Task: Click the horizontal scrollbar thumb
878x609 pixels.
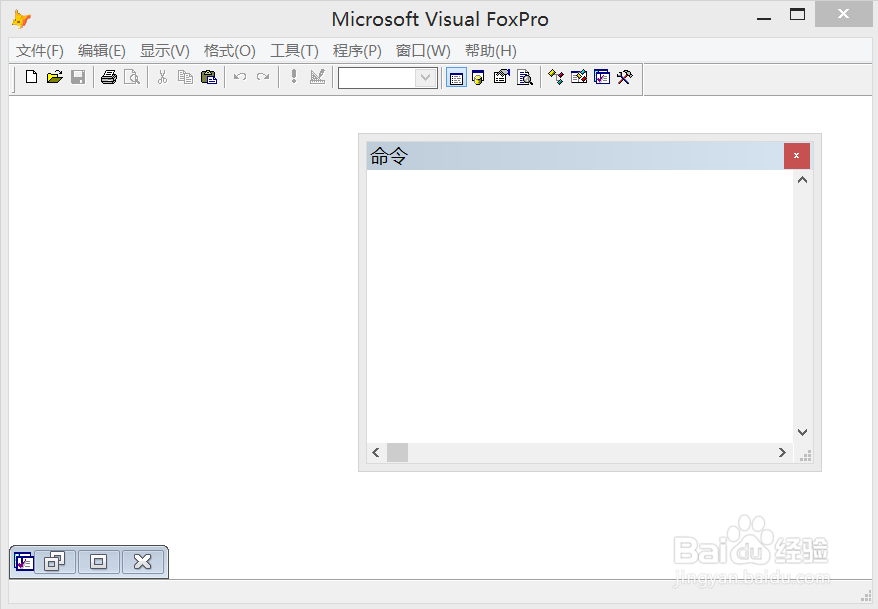Action: pyautogui.click(x=398, y=452)
